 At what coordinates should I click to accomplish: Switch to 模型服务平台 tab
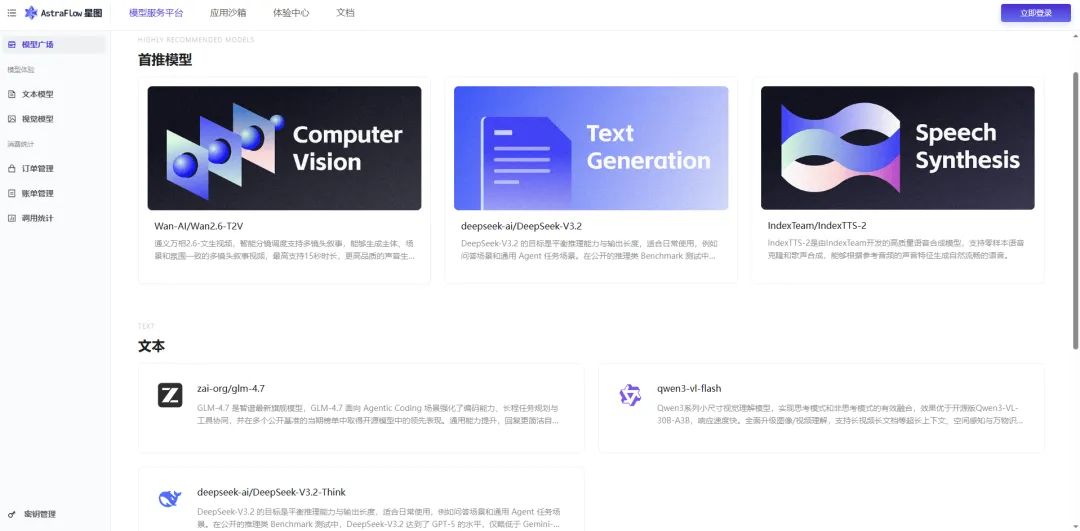pyautogui.click(x=156, y=13)
